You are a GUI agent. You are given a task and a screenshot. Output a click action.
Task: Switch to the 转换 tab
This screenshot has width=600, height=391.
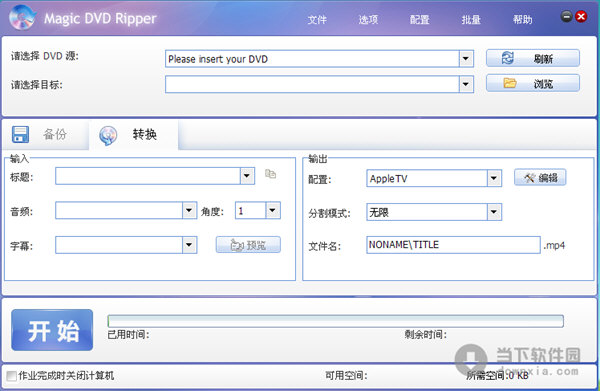[x=134, y=135]
